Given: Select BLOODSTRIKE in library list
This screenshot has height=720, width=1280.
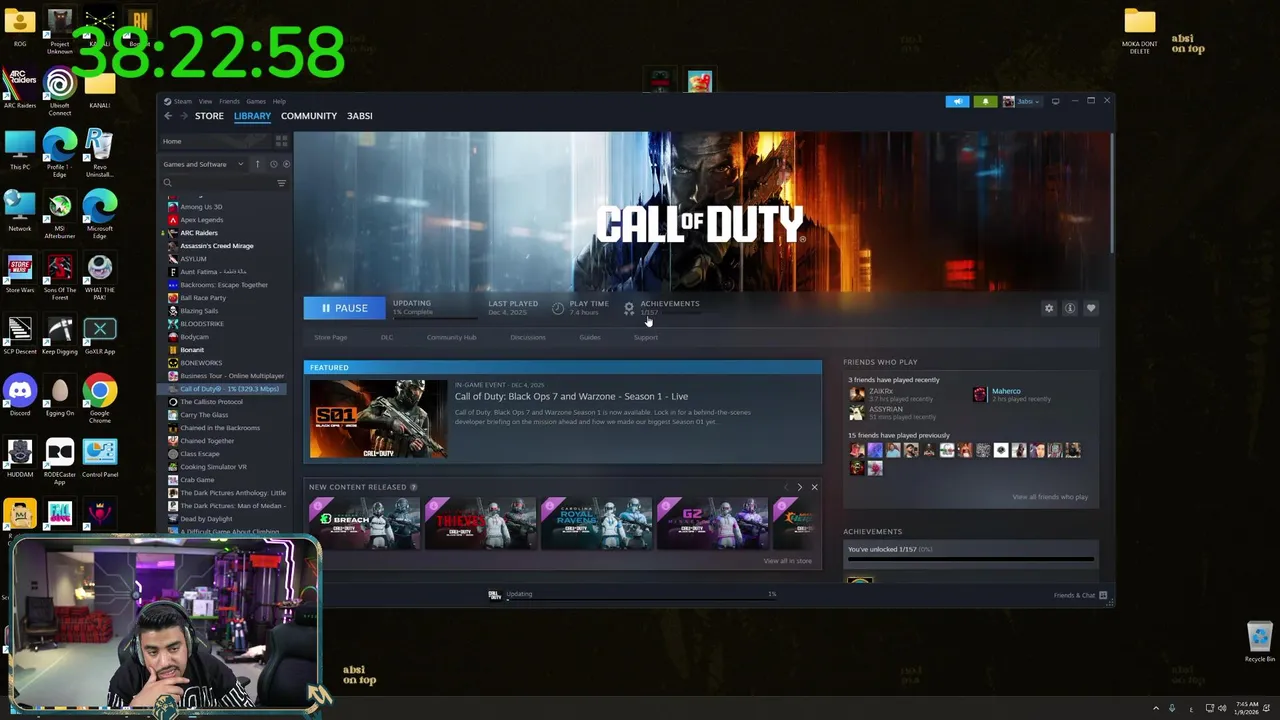Looking at the screenshot, I should coord(202,324).
